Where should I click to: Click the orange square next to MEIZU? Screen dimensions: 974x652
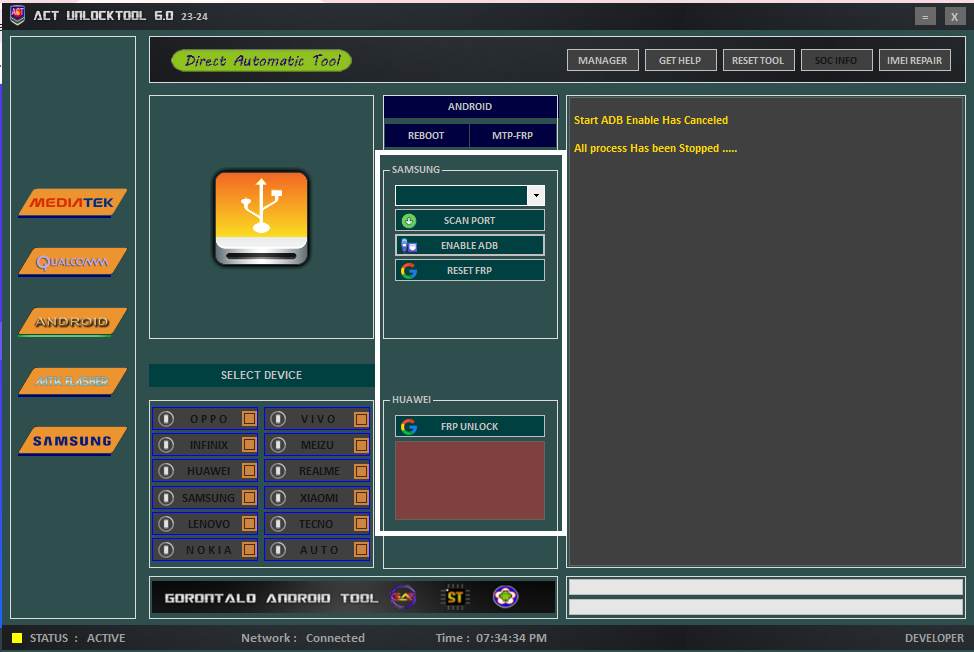click(x=361, y=445)
